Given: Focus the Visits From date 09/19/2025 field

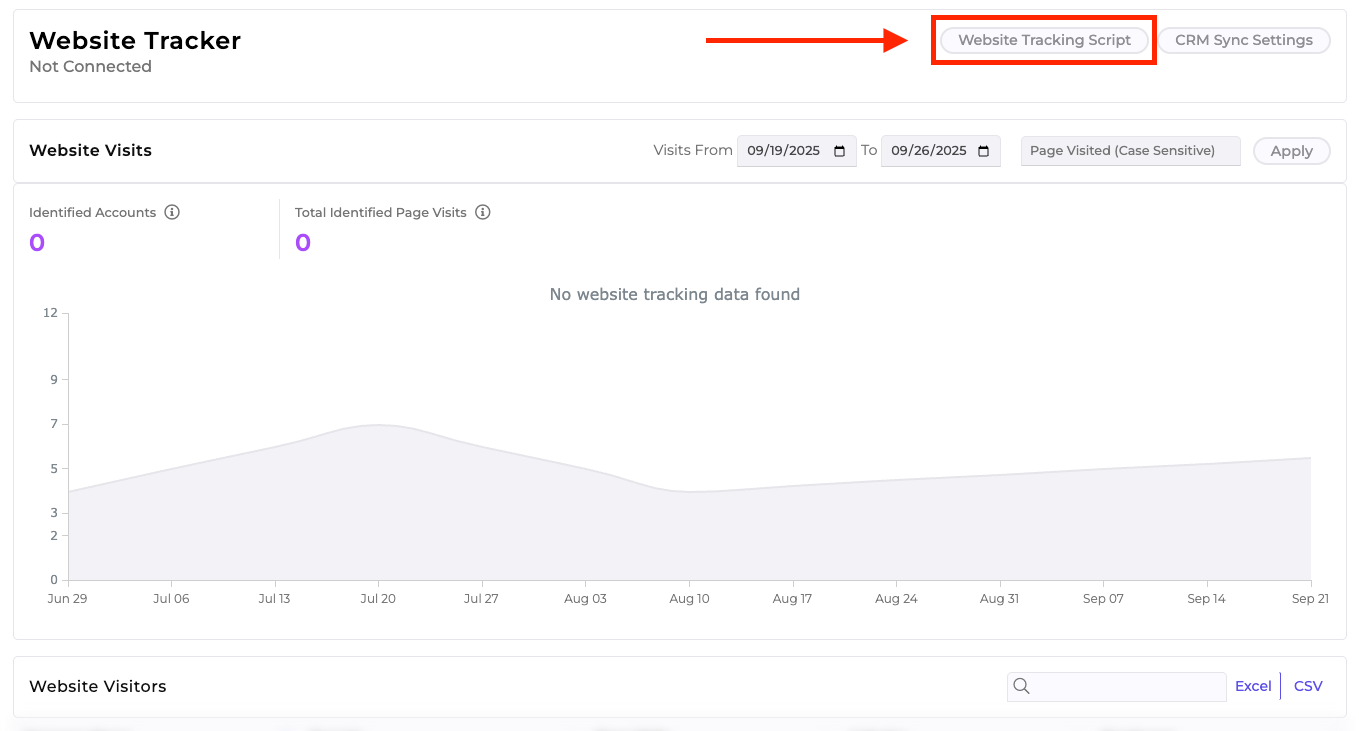Looking at the screenshot, I should tap(783, 151).
